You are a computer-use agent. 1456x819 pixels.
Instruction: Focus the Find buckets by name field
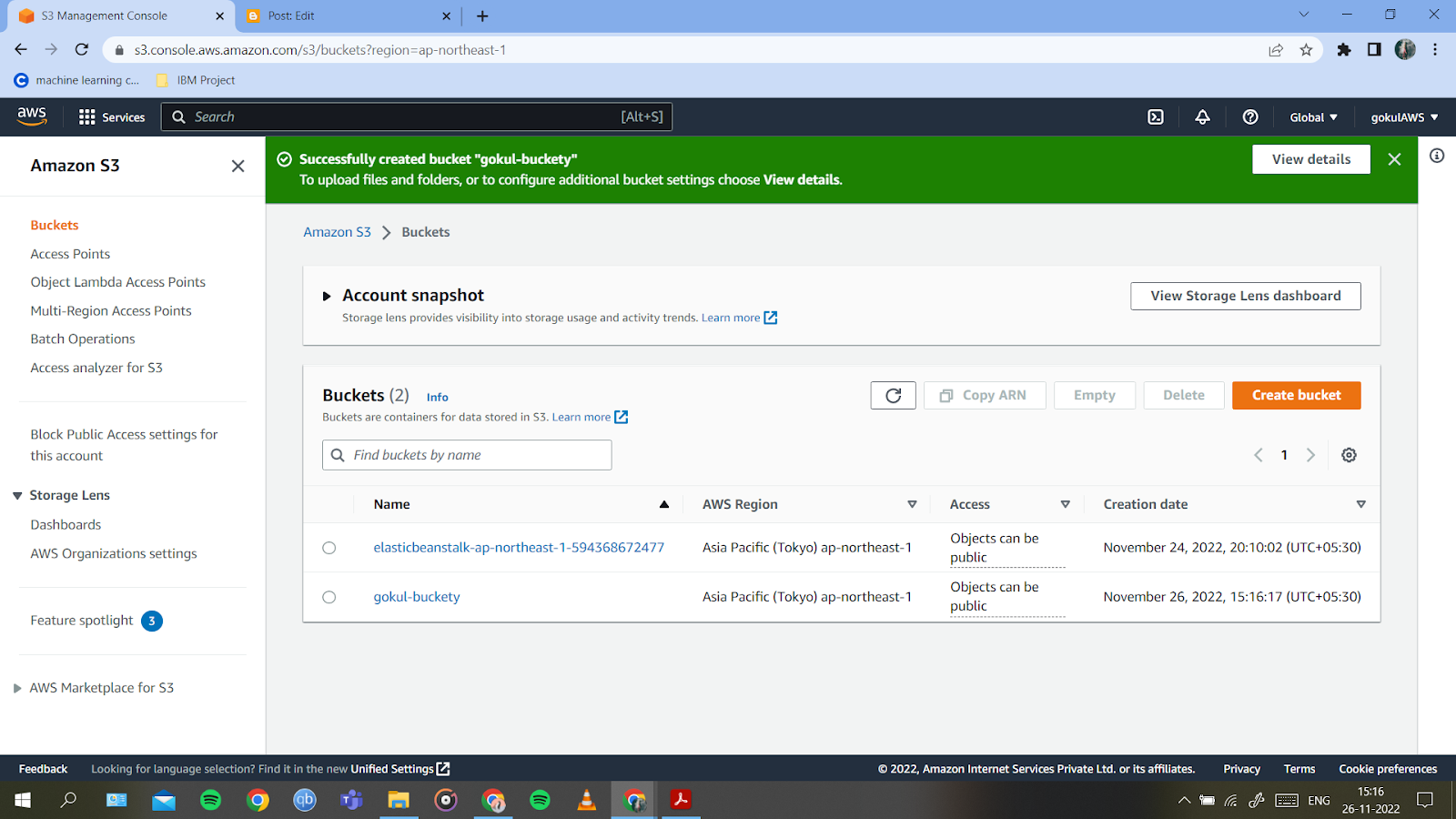pos(467,455)
